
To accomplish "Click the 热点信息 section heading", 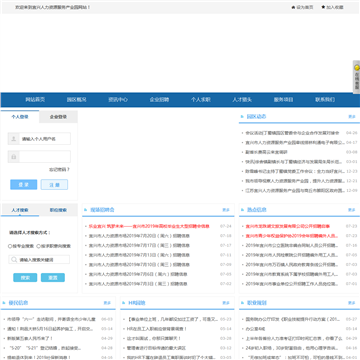I will point(256,210).
